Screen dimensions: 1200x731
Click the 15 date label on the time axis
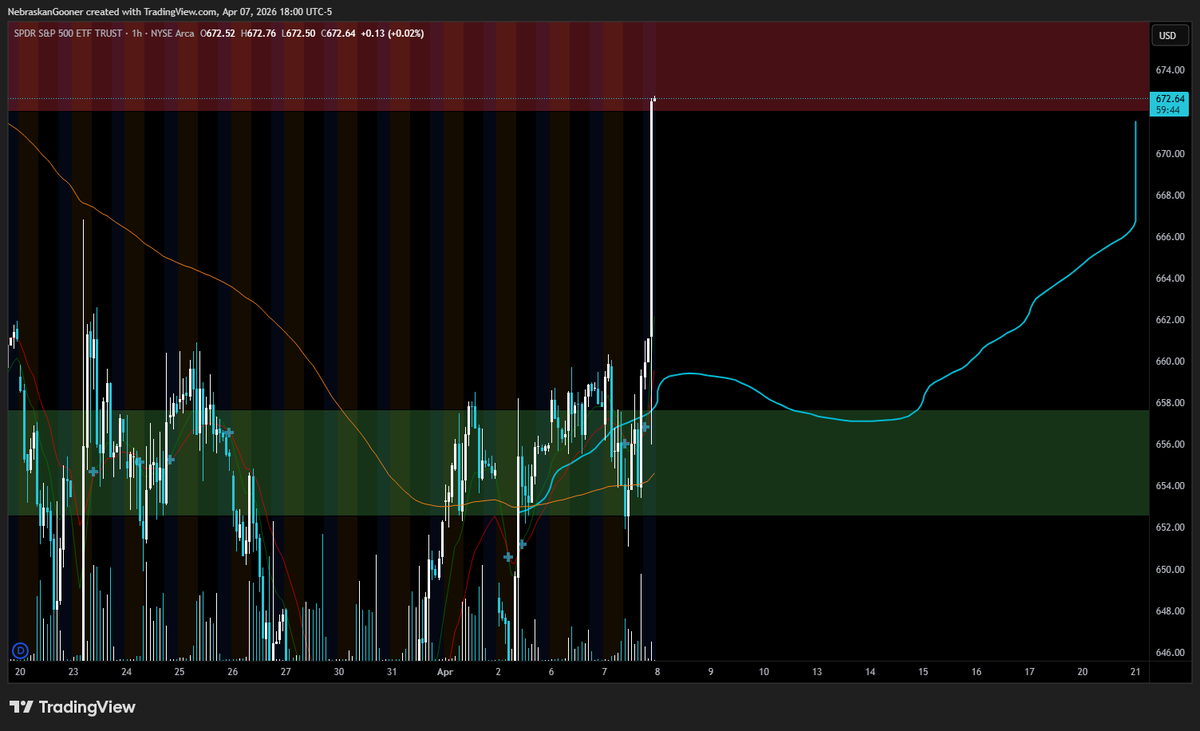click(922, 674)
